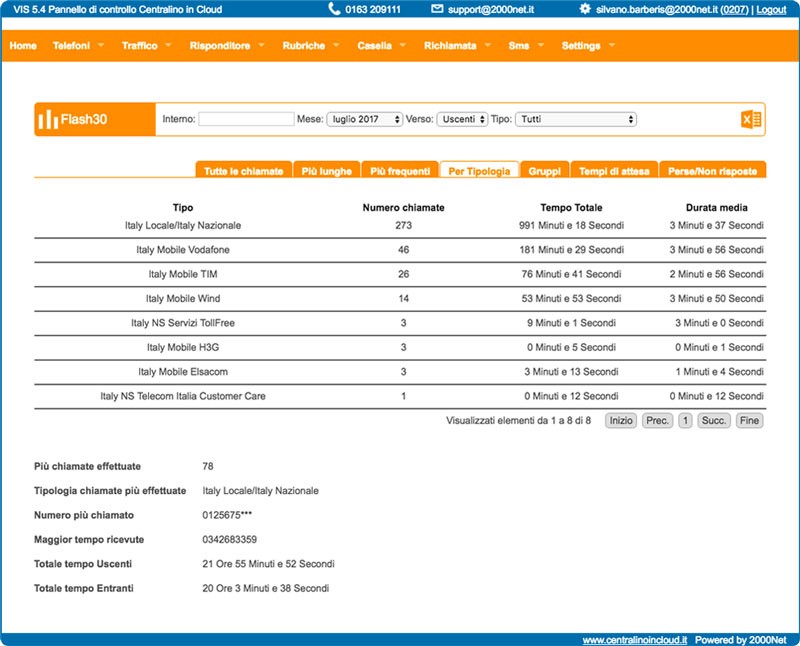Switch to Tempi di attesa tab
Screen dimensions: 800x646
pos(614,170)
